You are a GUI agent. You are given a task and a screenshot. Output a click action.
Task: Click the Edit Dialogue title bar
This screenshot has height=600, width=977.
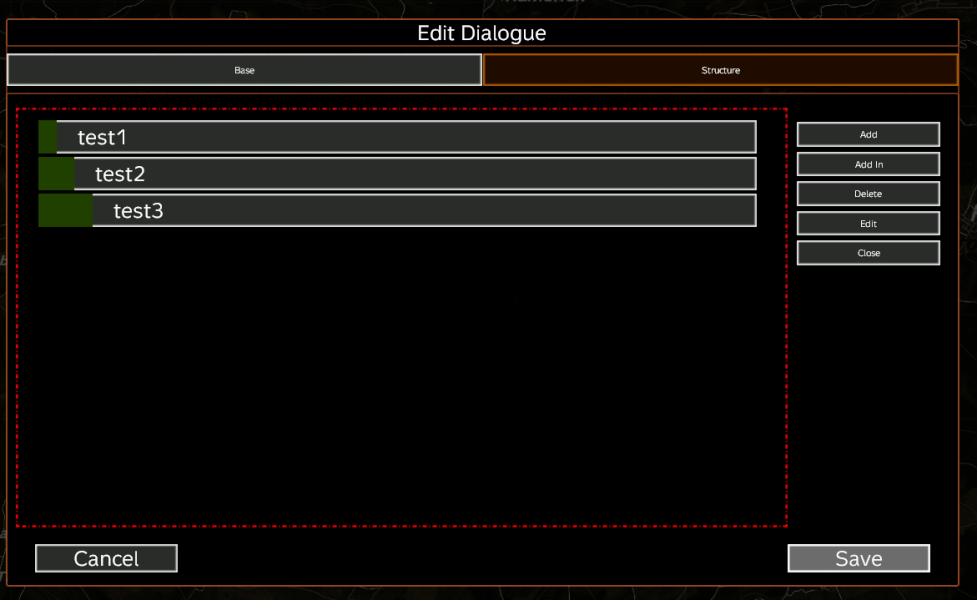pos(482,33)
